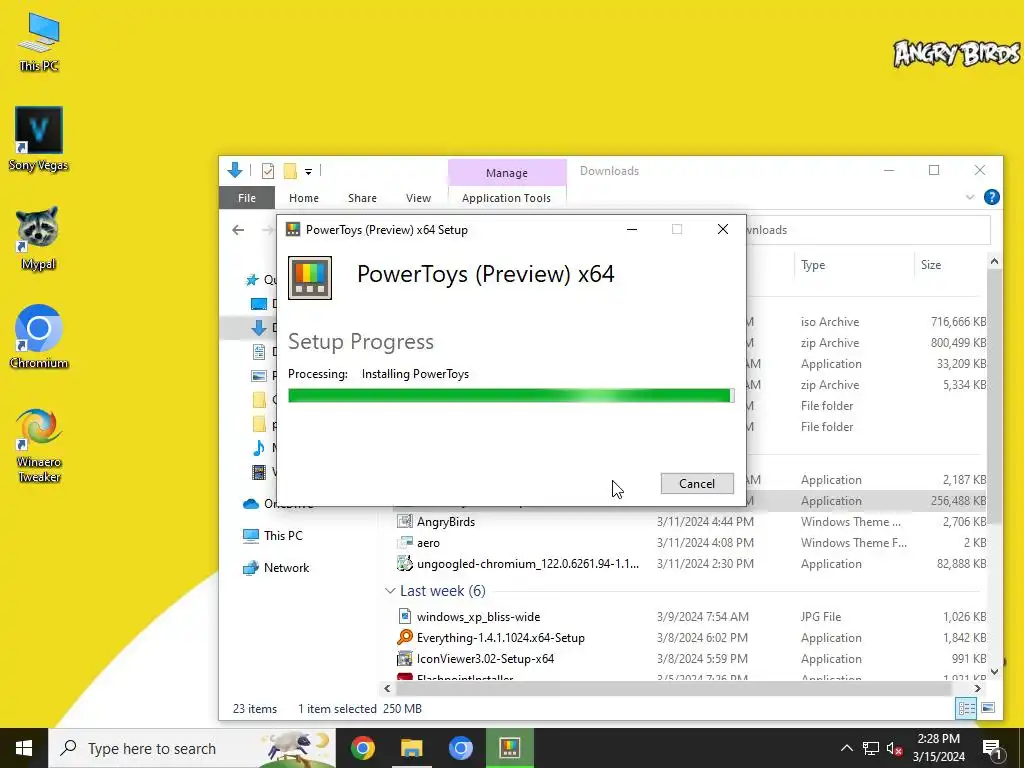Click the Explorer address bar

coord(869,230)
